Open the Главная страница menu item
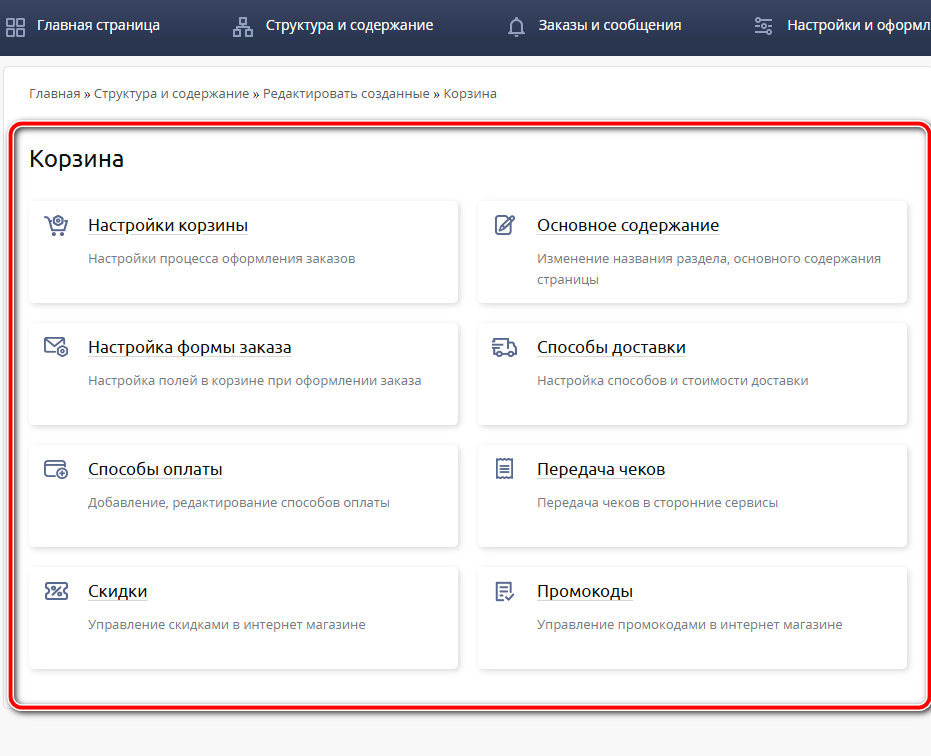This screenshot has width=931, height=756. pos(98,26)
